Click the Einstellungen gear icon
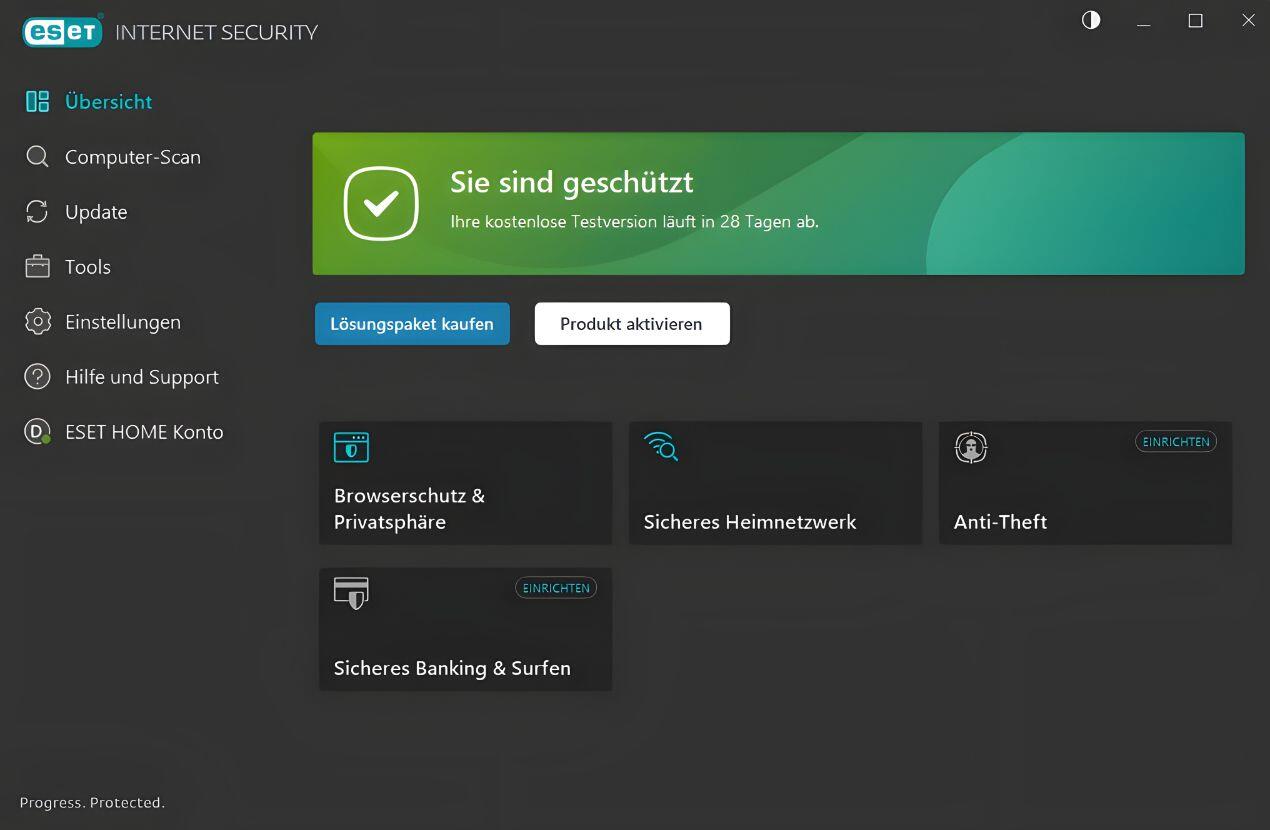1270x830 pixels. point(37,322)
